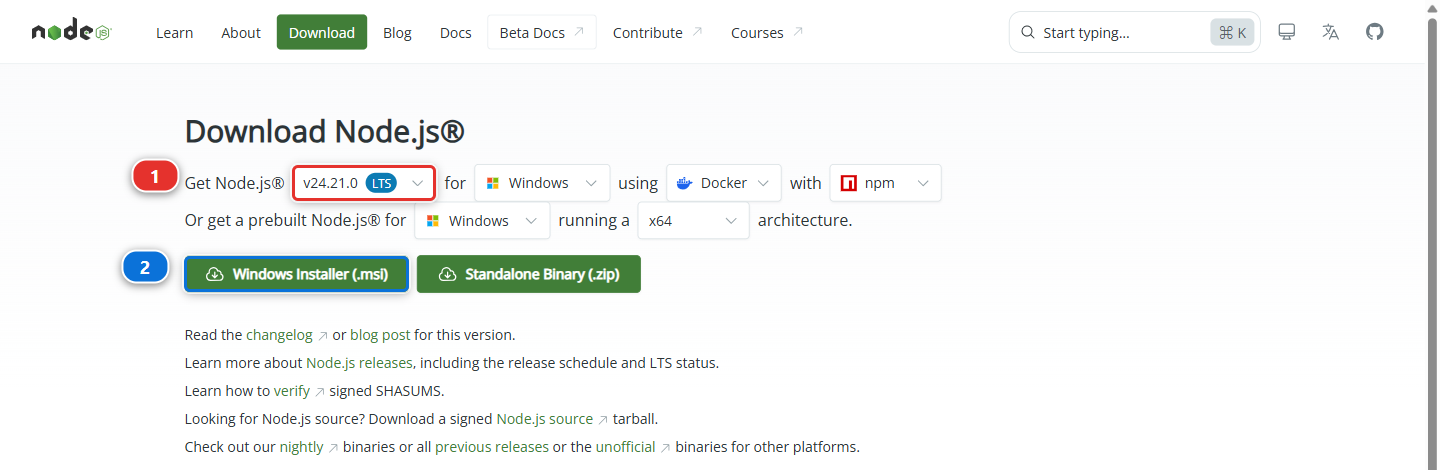Open the previous releases link
This screenshot has width=1440, height=470.
click(x=492, y=447)
